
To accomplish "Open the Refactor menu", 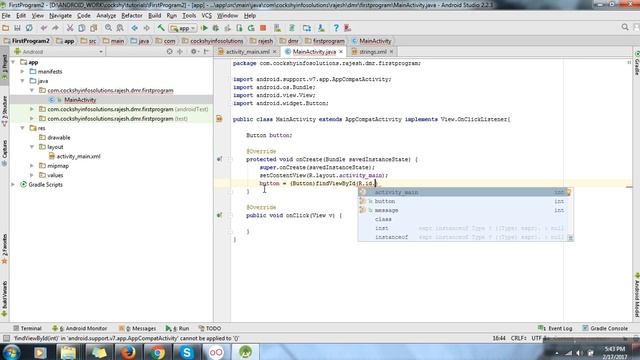I will [132, 16].
